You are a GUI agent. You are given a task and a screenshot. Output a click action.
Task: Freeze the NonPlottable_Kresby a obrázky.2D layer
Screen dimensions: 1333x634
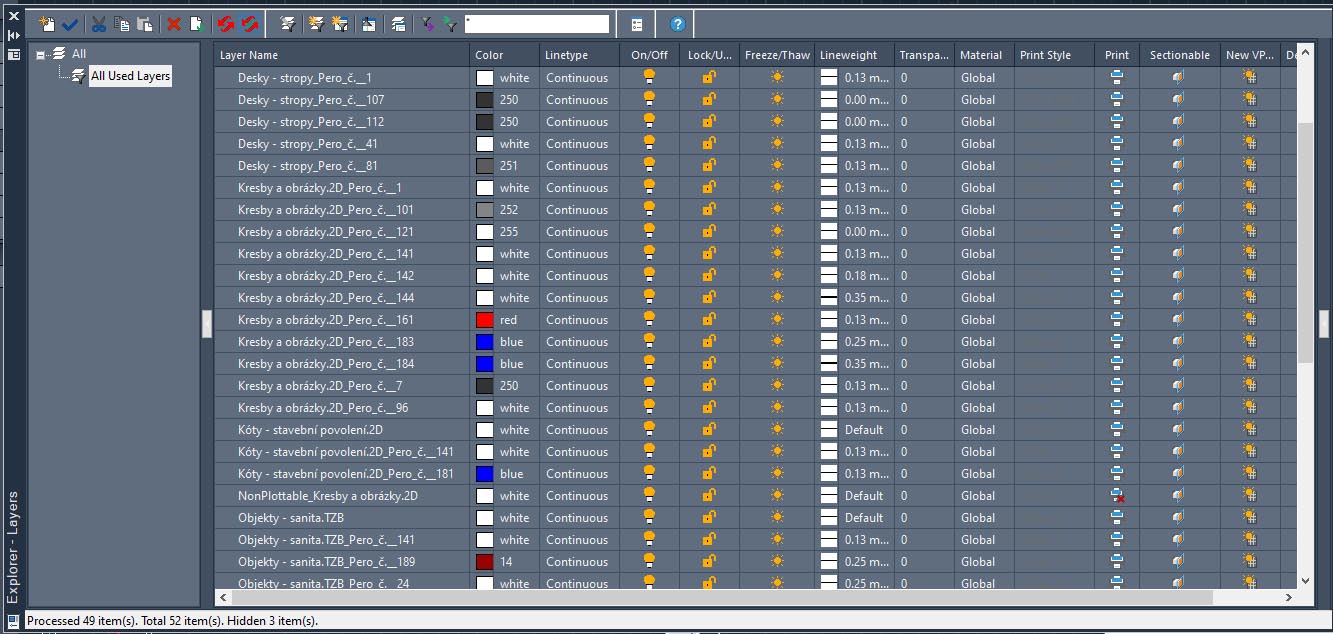(x=777, y=495)
